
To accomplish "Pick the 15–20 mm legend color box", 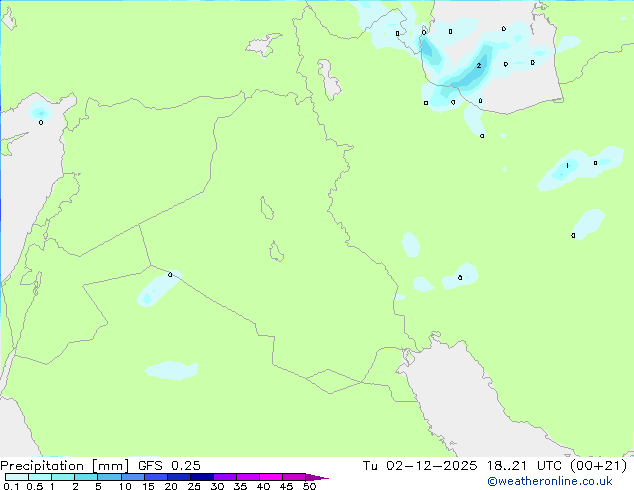I will (x=155, y=477).
